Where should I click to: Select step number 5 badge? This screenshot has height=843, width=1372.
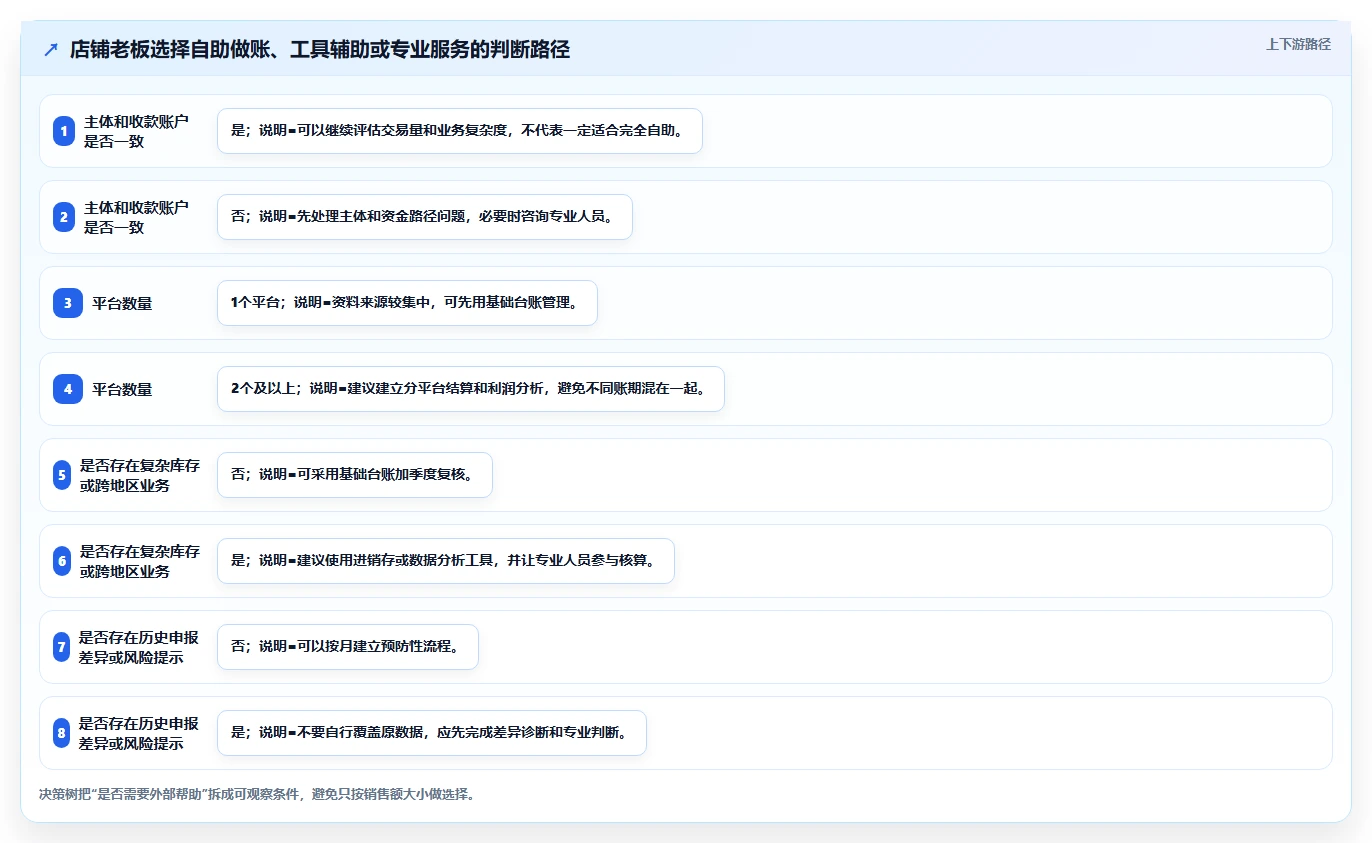click(62, 475)
